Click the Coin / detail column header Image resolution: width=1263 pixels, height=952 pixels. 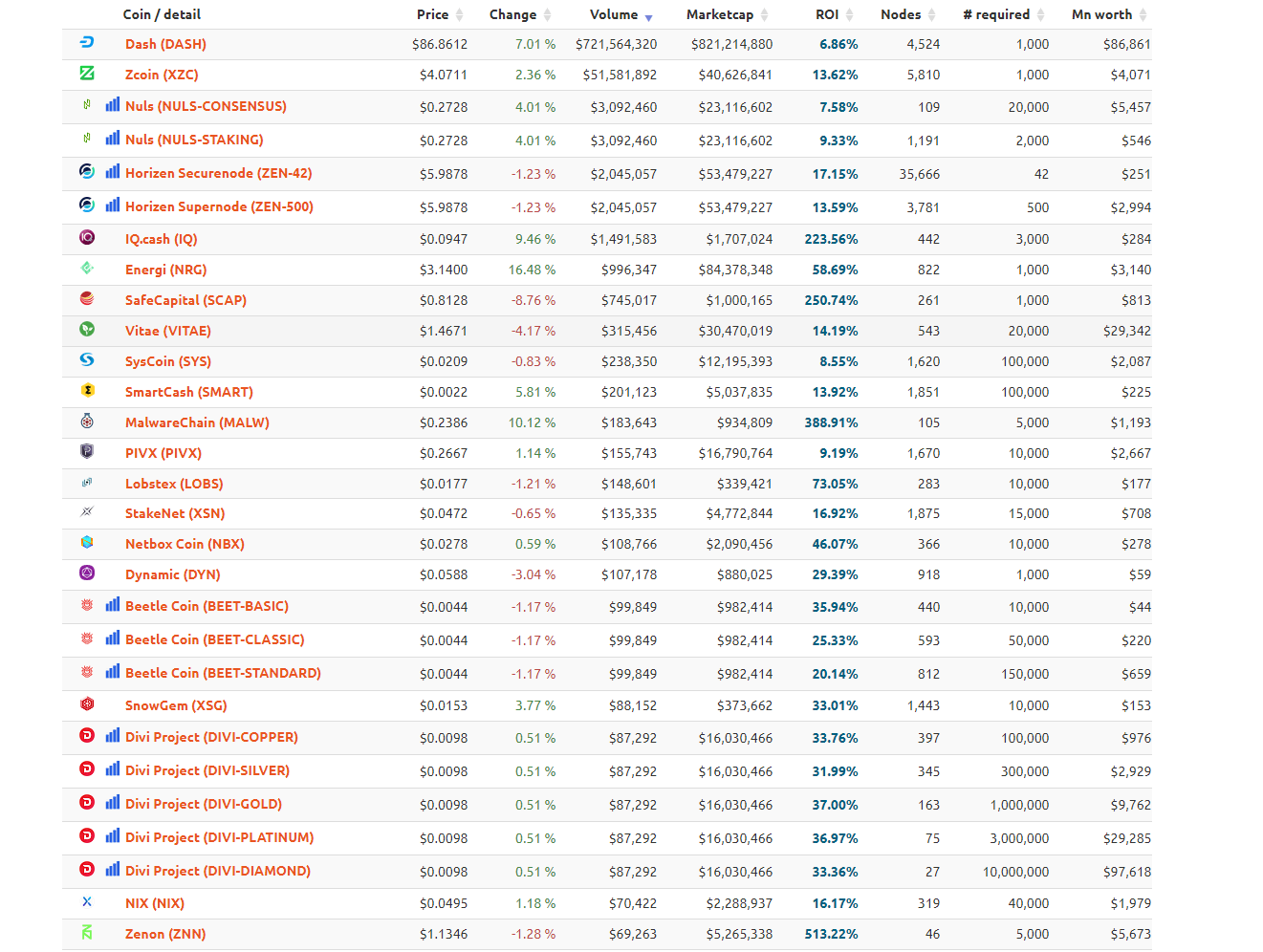point(162,14)
